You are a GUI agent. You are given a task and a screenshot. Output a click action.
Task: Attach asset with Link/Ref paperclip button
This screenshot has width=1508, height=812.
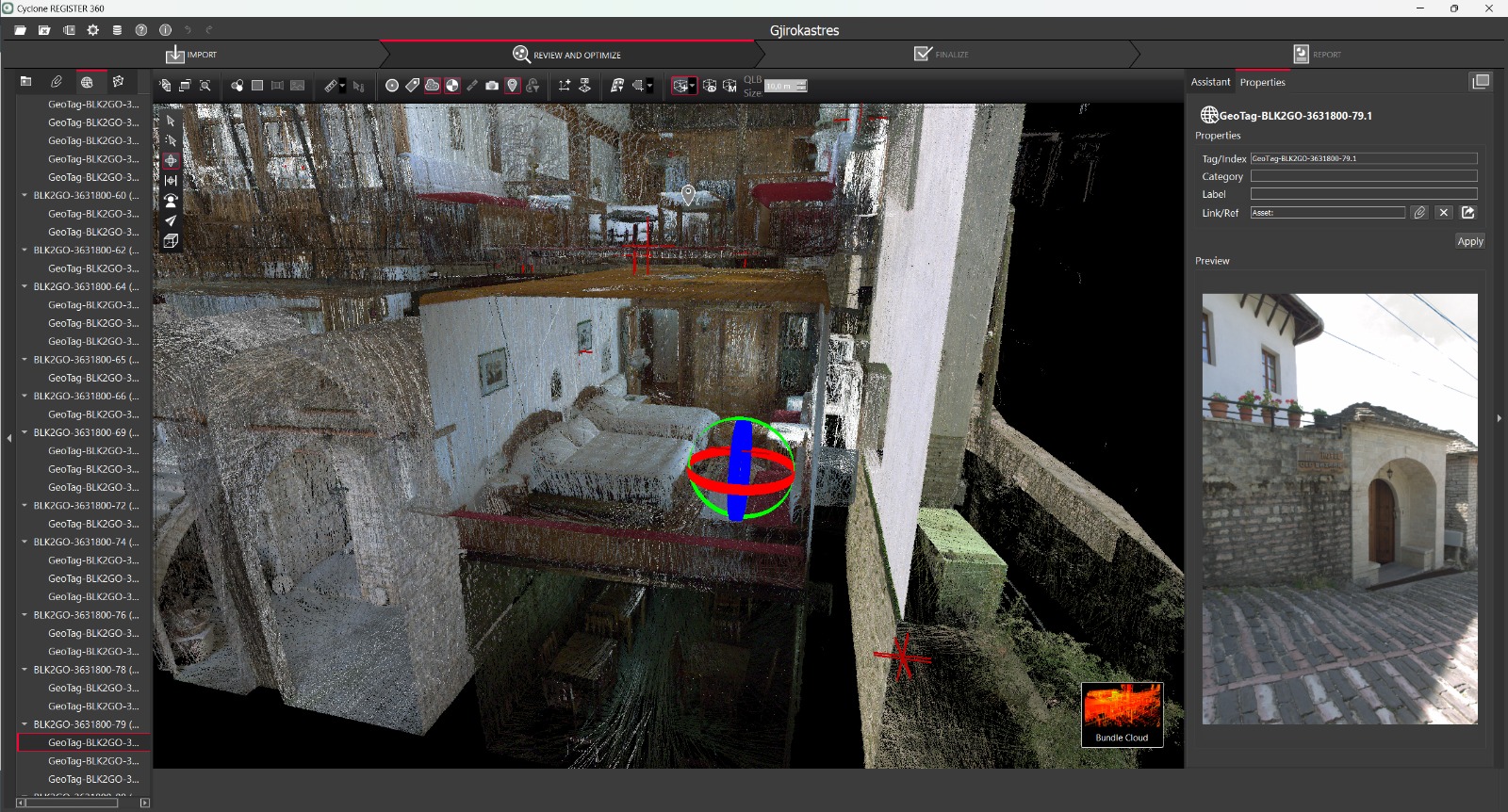(1419, 213)
